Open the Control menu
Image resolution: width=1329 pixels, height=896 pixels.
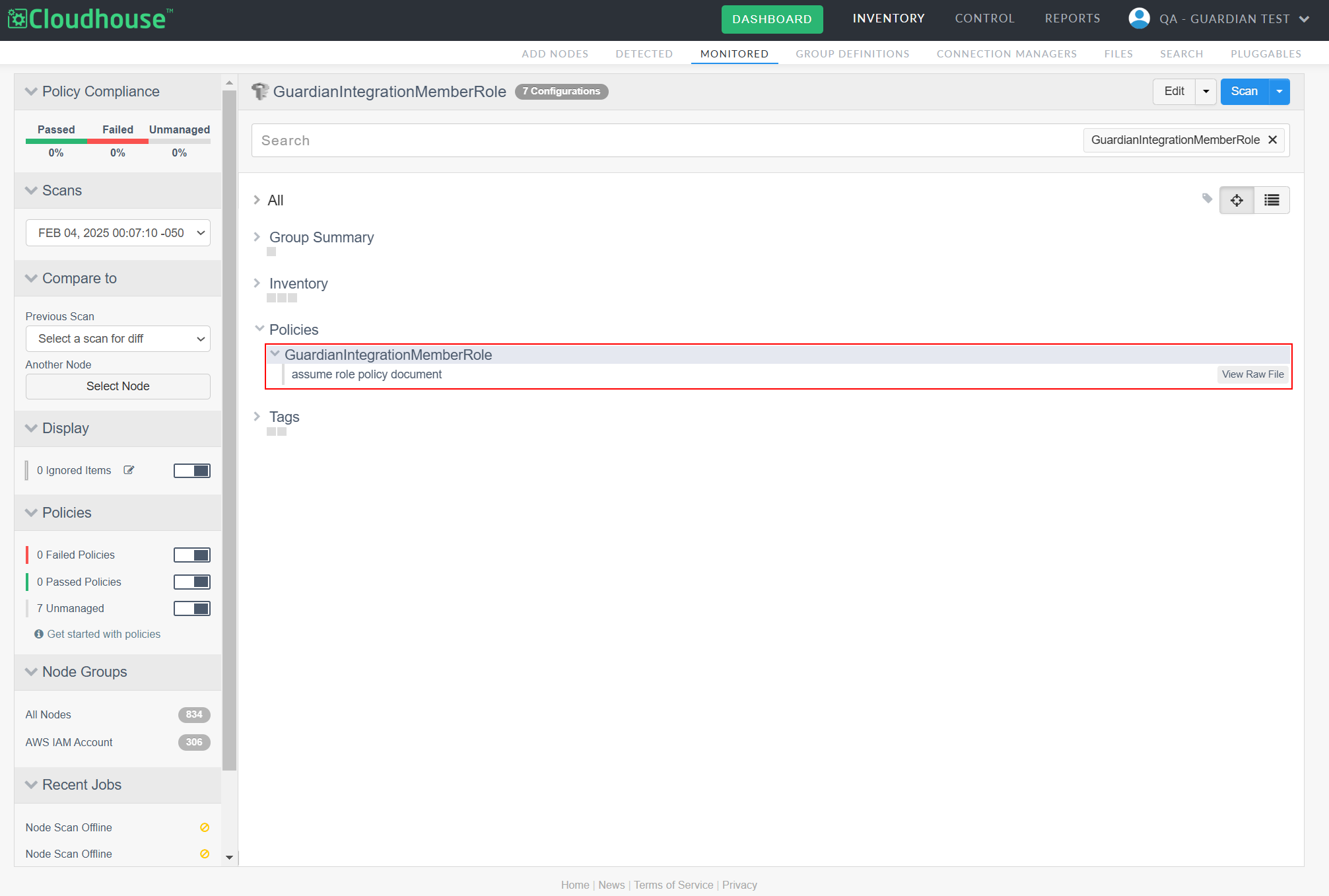point(984,18)
